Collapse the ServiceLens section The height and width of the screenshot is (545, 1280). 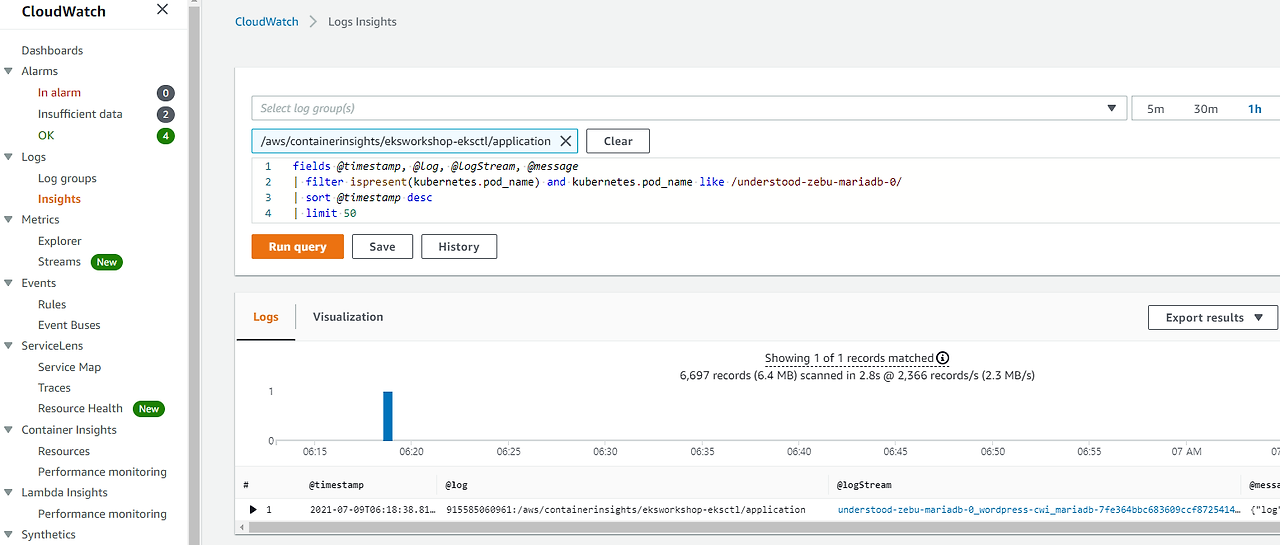[9, 346]
